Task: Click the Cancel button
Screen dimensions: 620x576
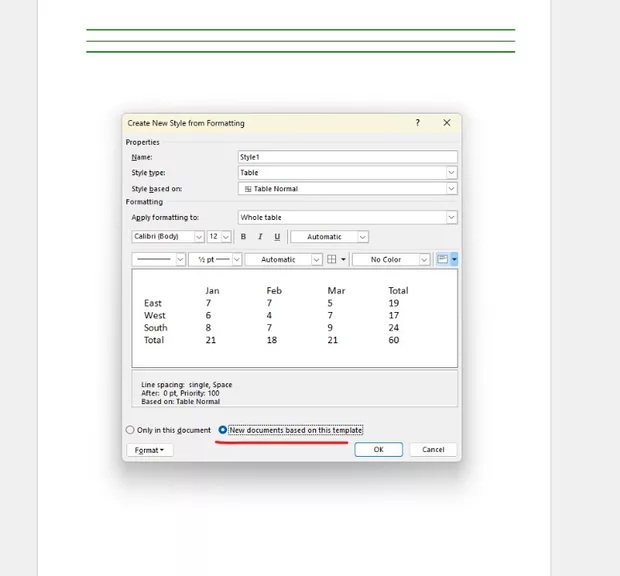Action: [x=433, y=450]
